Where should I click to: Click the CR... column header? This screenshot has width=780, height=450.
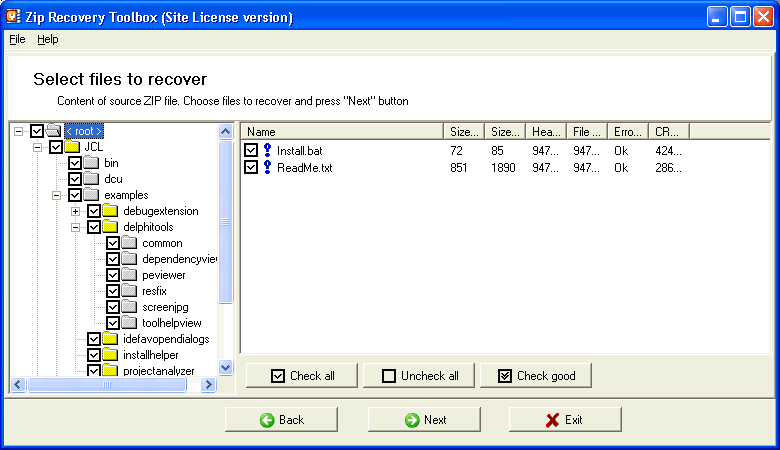[669, 131]
